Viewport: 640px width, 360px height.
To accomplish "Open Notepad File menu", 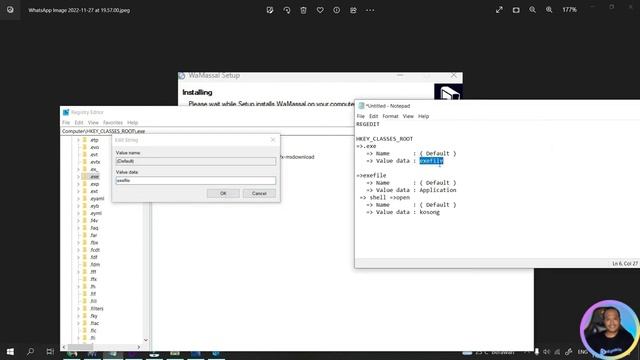I will coord(361,116).
